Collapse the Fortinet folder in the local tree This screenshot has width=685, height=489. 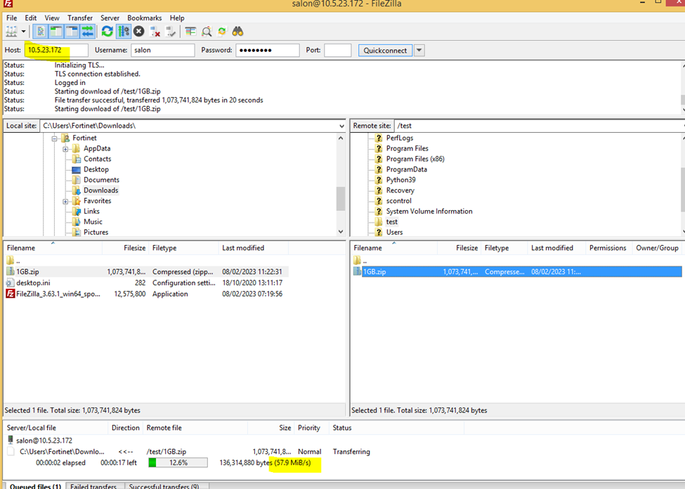(x=54, y=139)
